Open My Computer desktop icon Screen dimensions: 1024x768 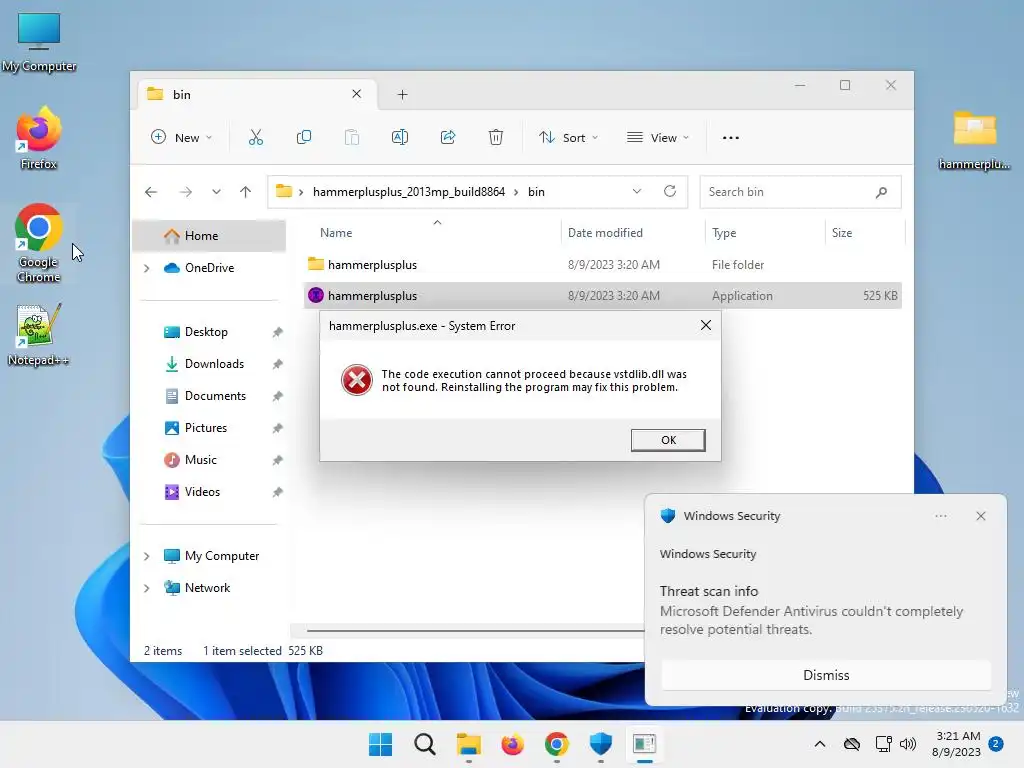(39, 42)
